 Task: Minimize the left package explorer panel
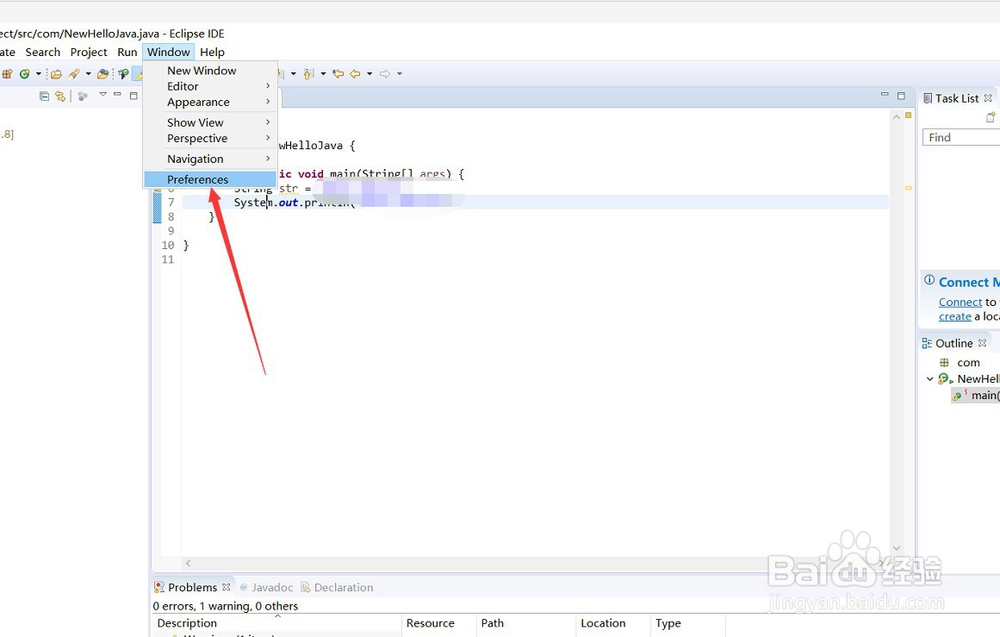point(117,94)
